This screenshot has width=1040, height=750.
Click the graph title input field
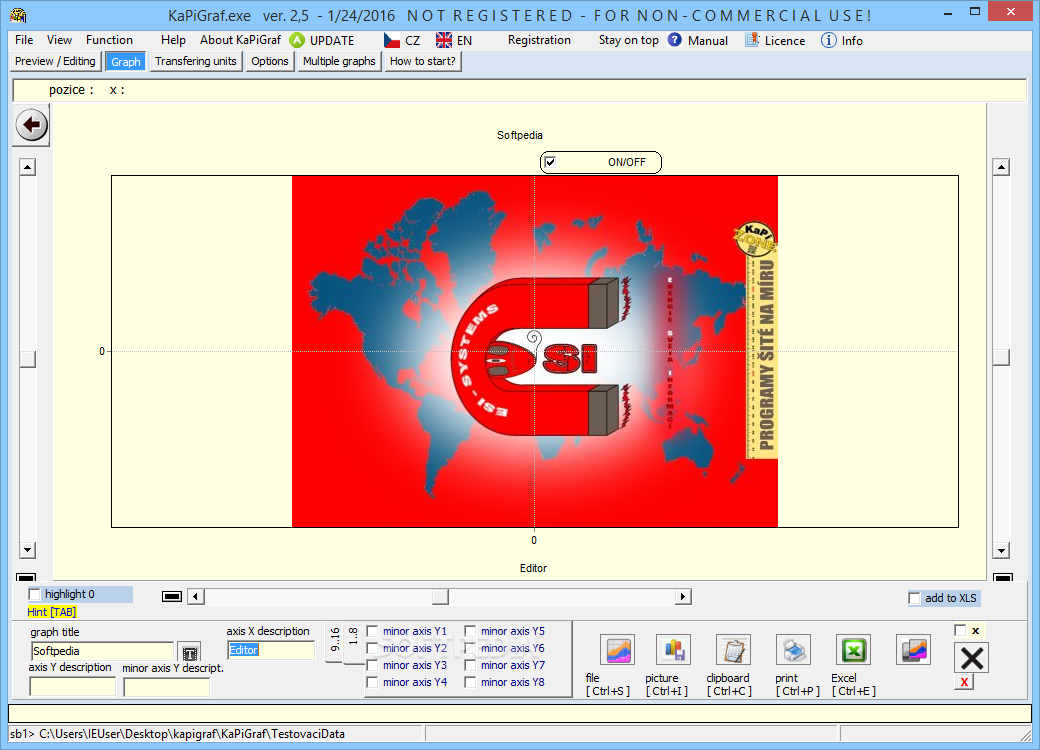(x=102, y=651)
